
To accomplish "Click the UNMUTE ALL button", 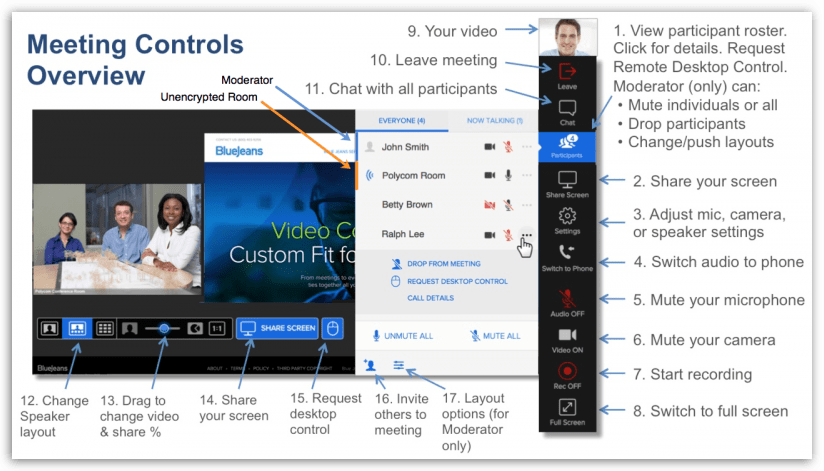I will click(x=403, y=335).
